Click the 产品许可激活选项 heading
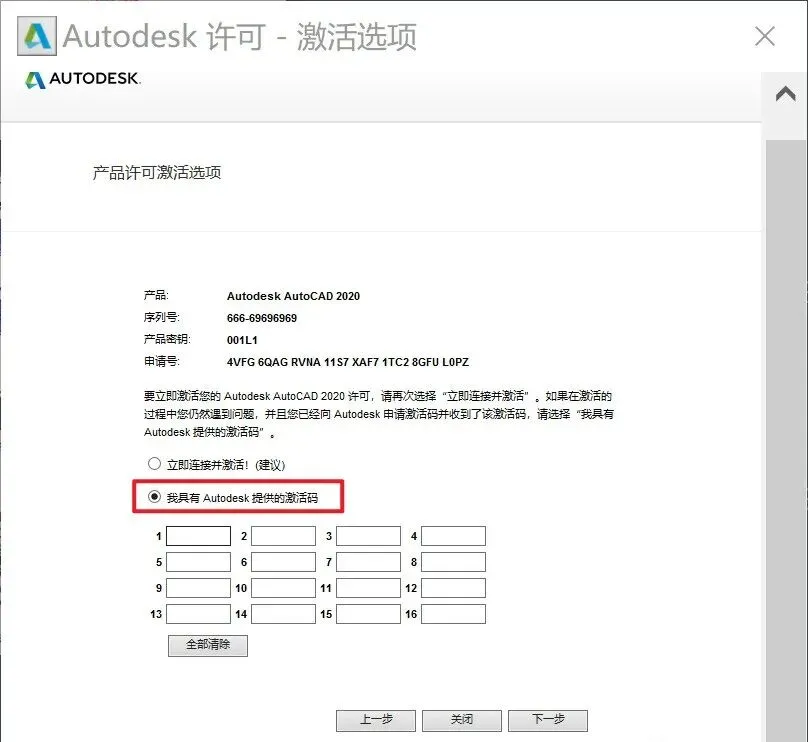This screenshot has height=742, width=808. click(157, 173)
